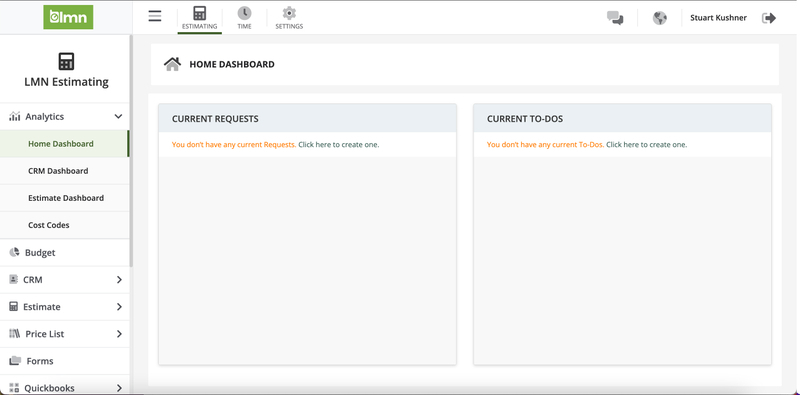Open the Quickbooks menu label
Screen dimensions: 800x395
[x=49, y=388]
